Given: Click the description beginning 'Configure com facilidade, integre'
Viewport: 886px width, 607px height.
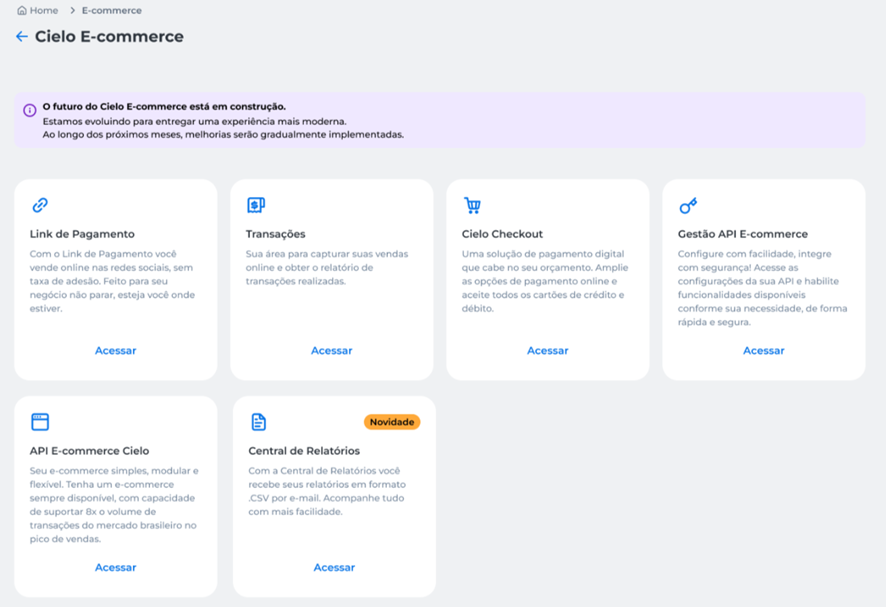Looking at the screenshot, I should coord(762,288).
